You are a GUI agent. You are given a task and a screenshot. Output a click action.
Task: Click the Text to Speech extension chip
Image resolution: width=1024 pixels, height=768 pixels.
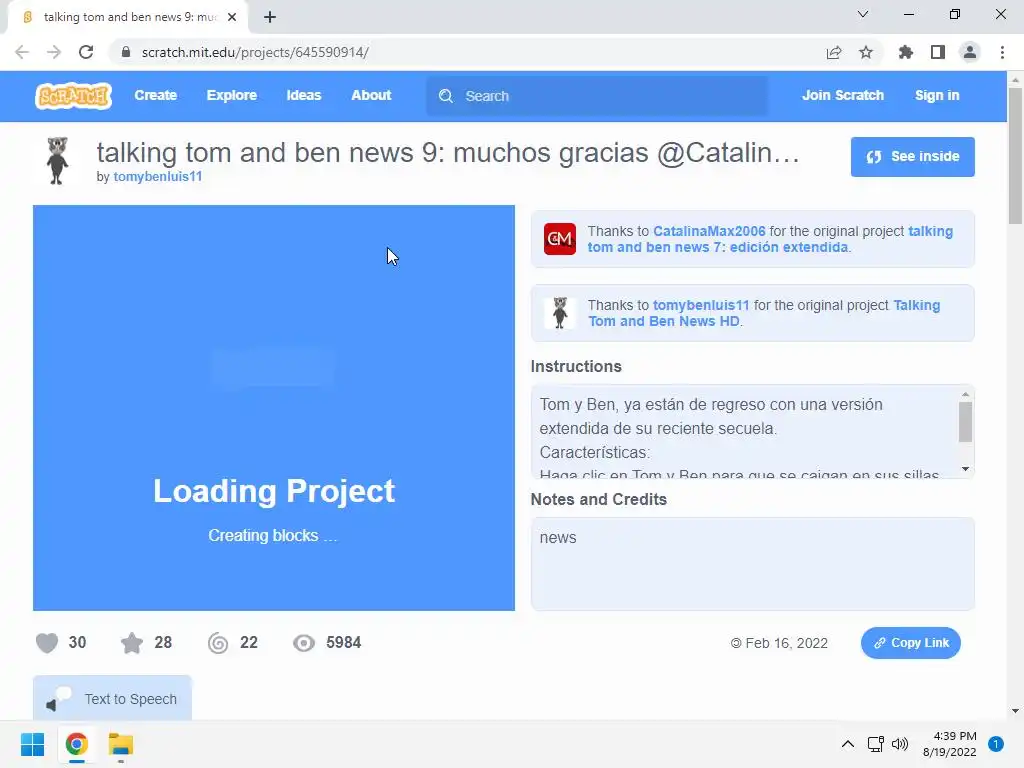pyautogui.click(x=112, y=698)
